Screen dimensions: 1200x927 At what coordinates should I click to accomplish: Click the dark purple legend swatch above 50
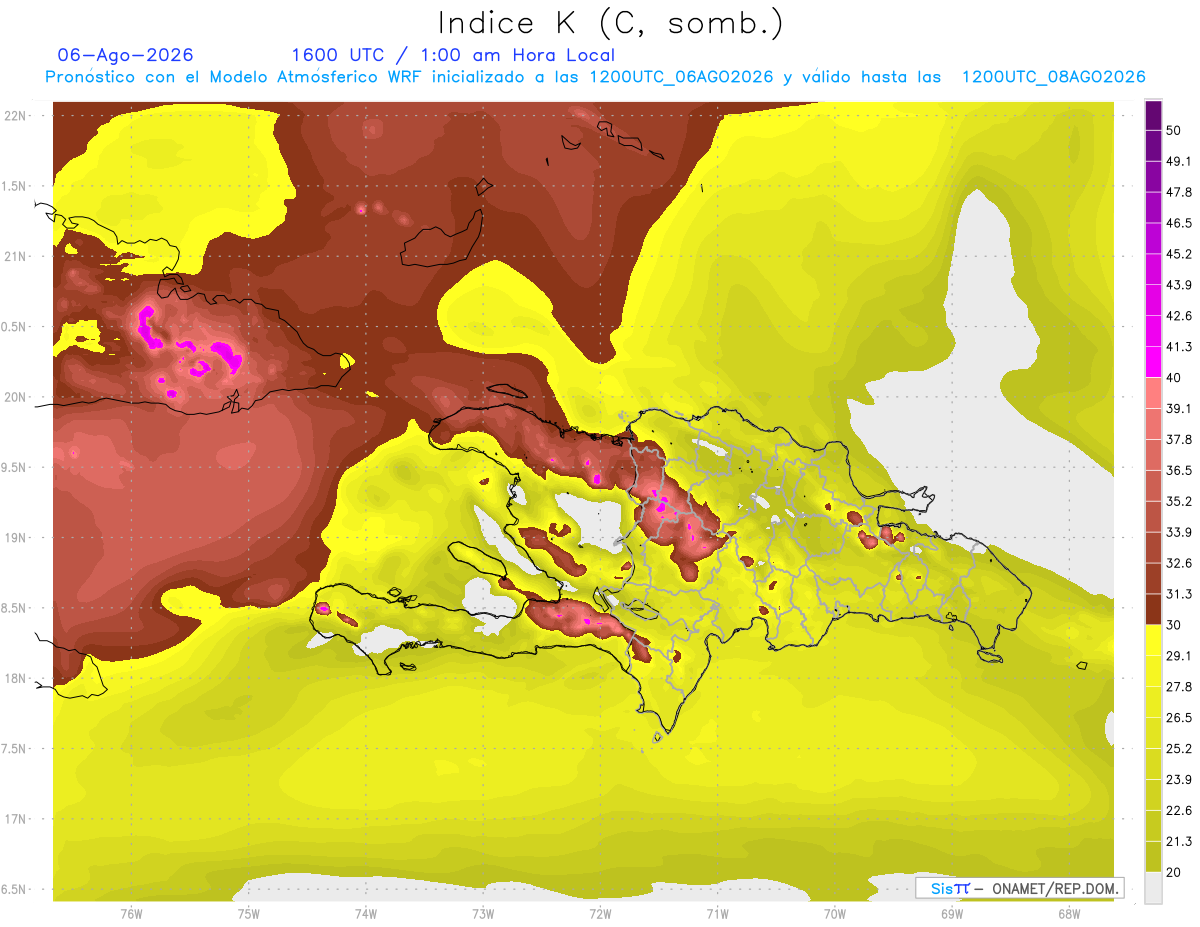1153,116
